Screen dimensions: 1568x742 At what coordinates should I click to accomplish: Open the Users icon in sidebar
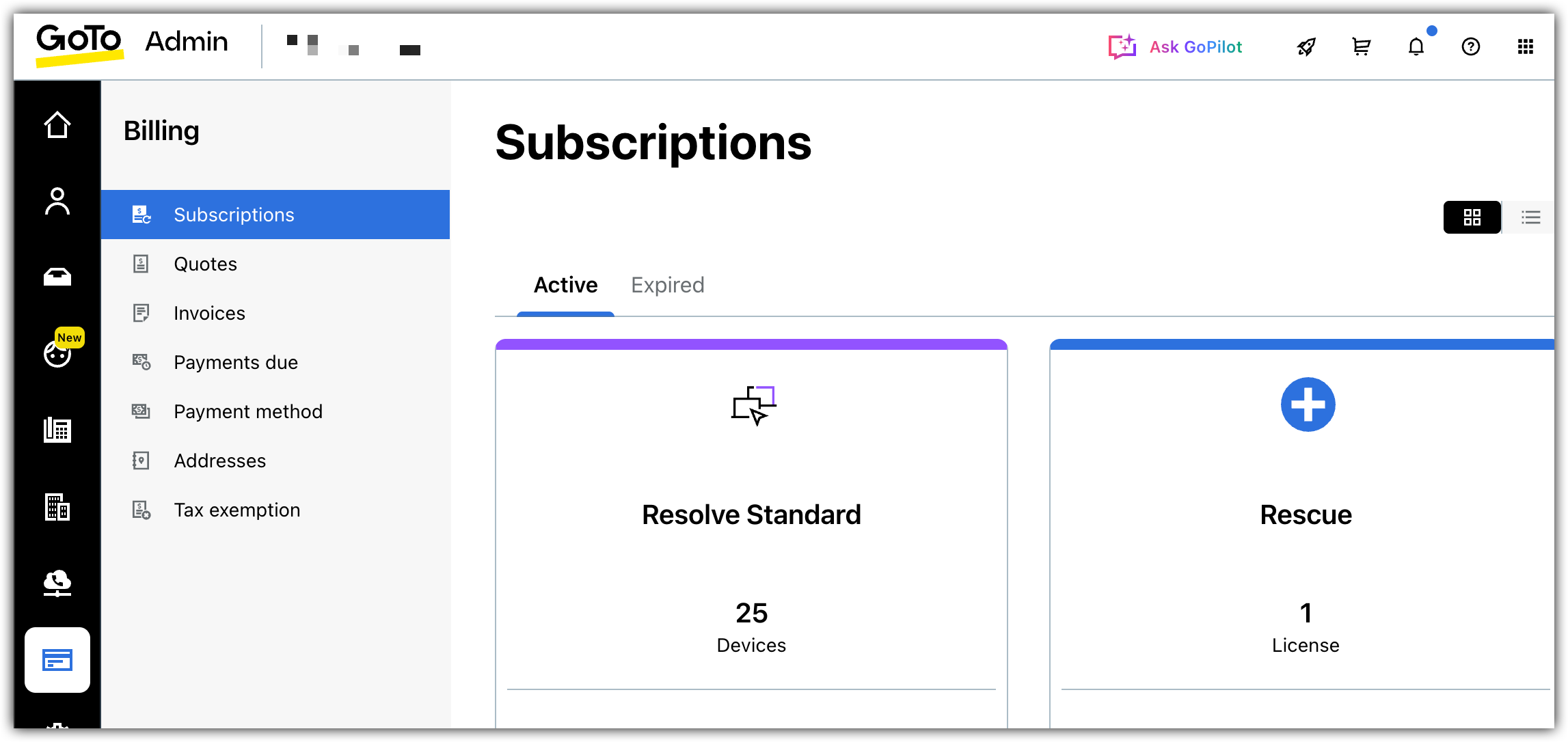coord(57,202)
